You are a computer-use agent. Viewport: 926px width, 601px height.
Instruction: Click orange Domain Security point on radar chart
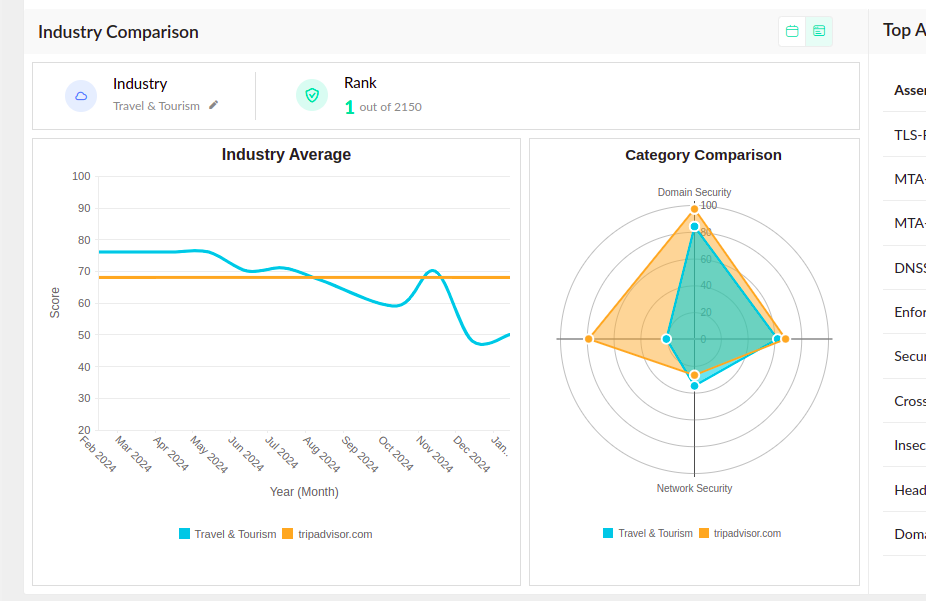click(x=694, y=209)
